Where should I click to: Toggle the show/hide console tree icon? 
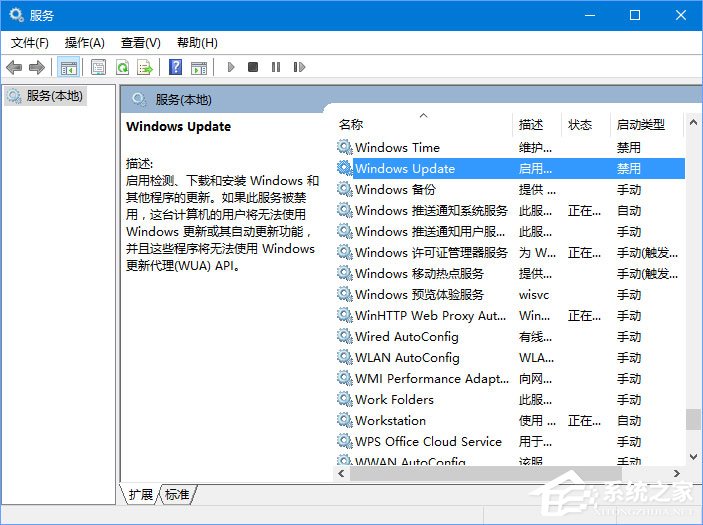(69, 68)
